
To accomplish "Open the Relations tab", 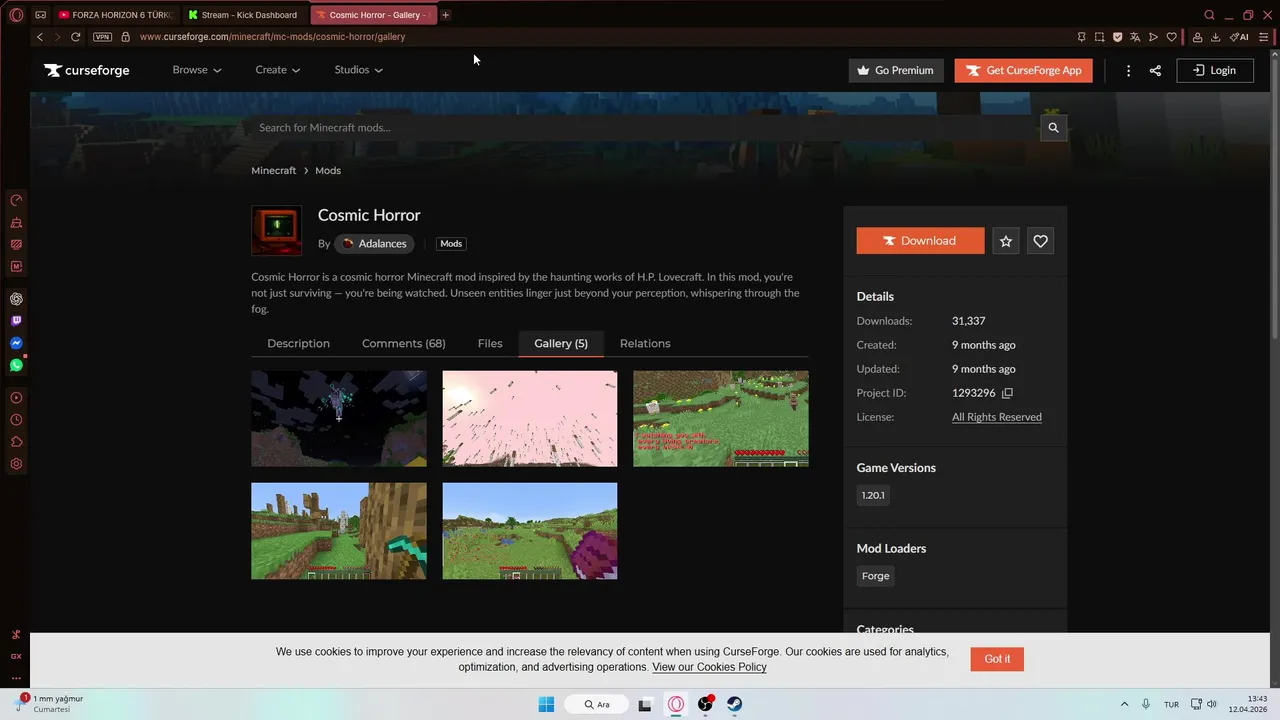I will pos(645,343).
